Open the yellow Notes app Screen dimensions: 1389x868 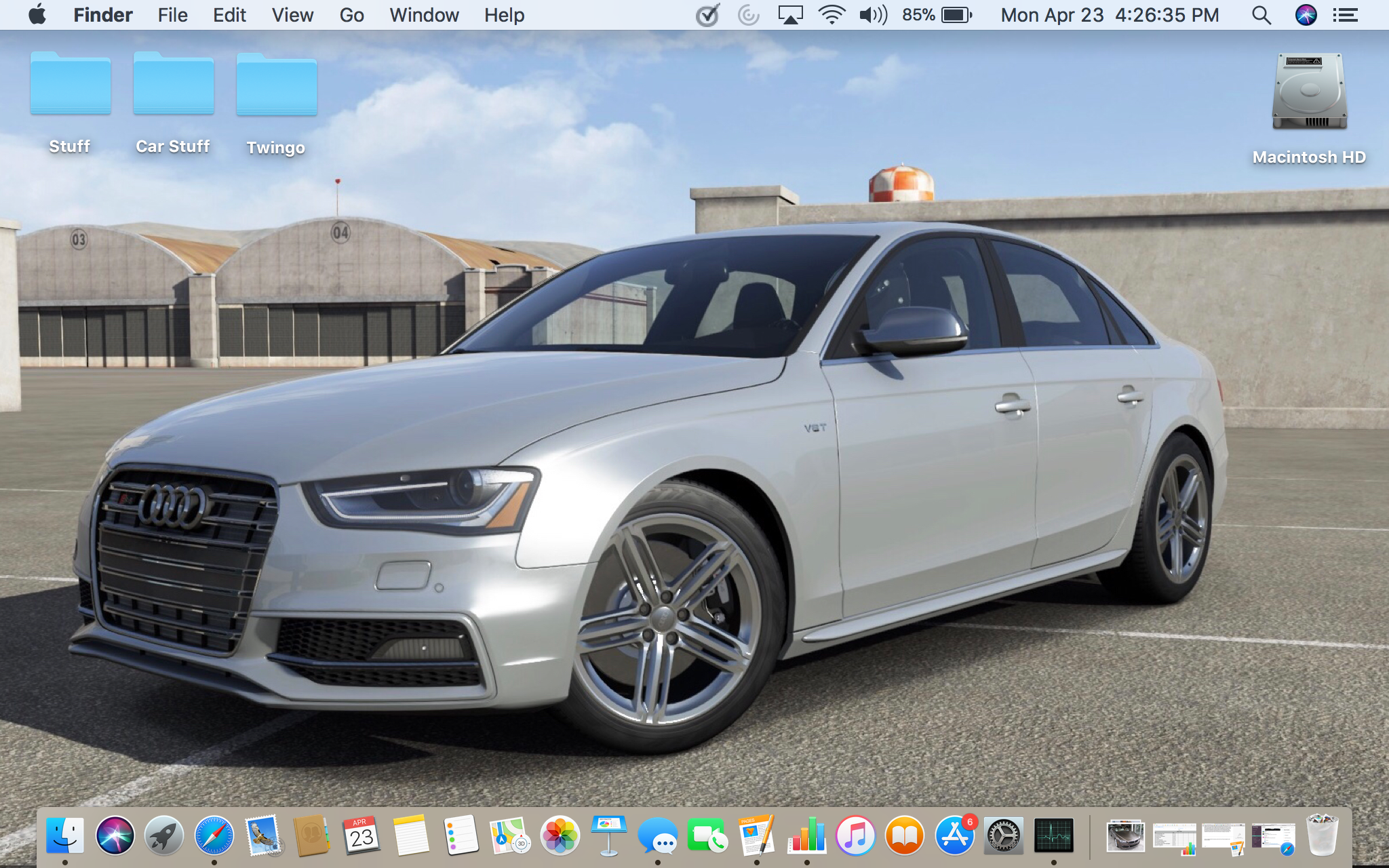(411, 835)
